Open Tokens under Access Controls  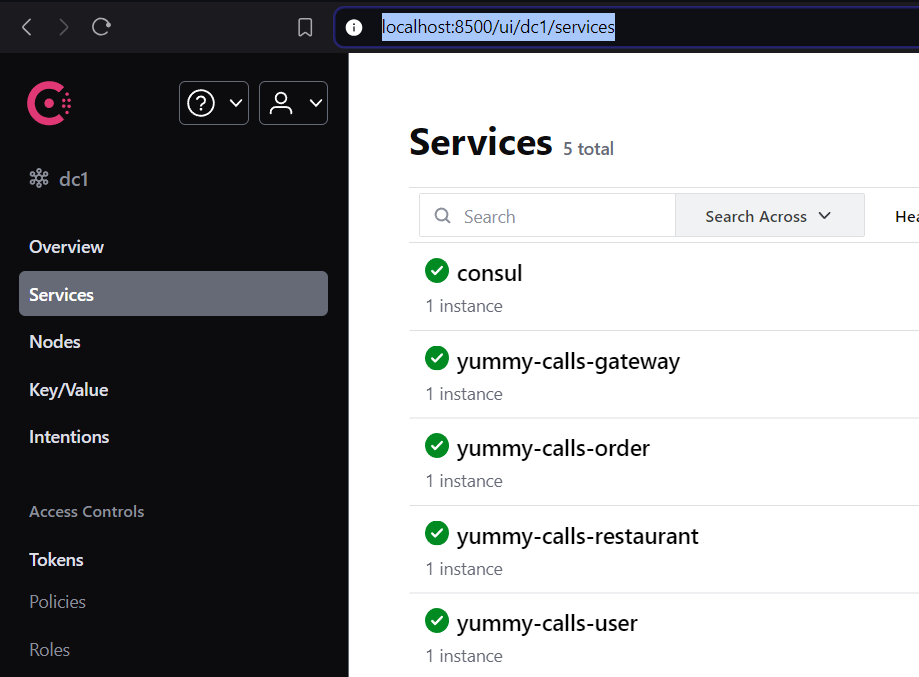[56, 560]
